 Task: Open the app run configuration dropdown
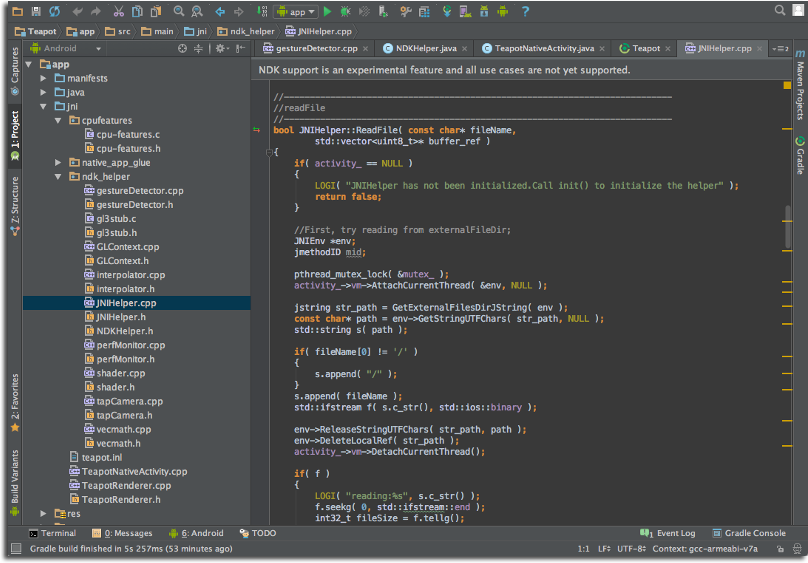[297, 11]
